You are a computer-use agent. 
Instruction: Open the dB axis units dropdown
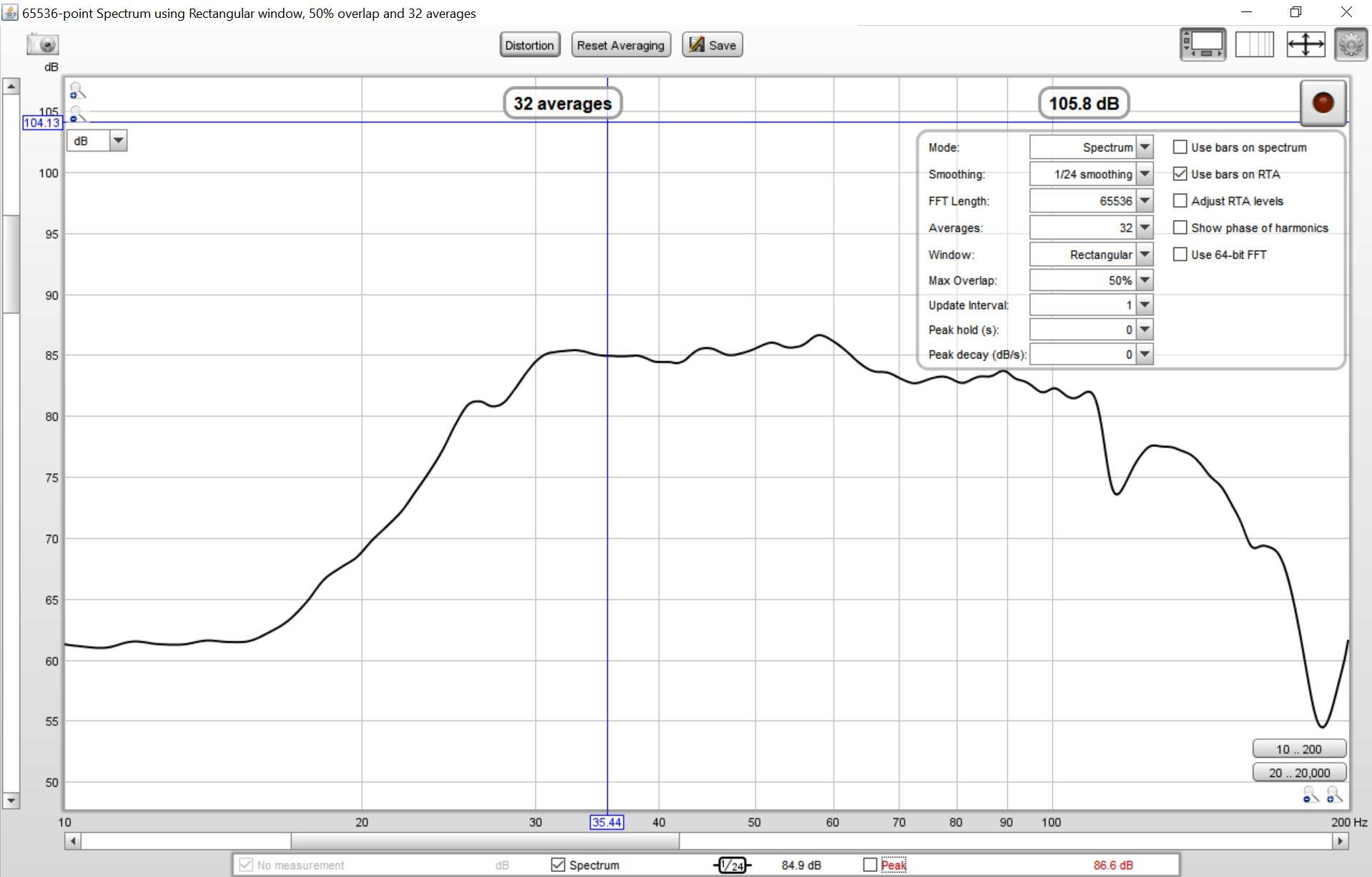pos(97,141)
